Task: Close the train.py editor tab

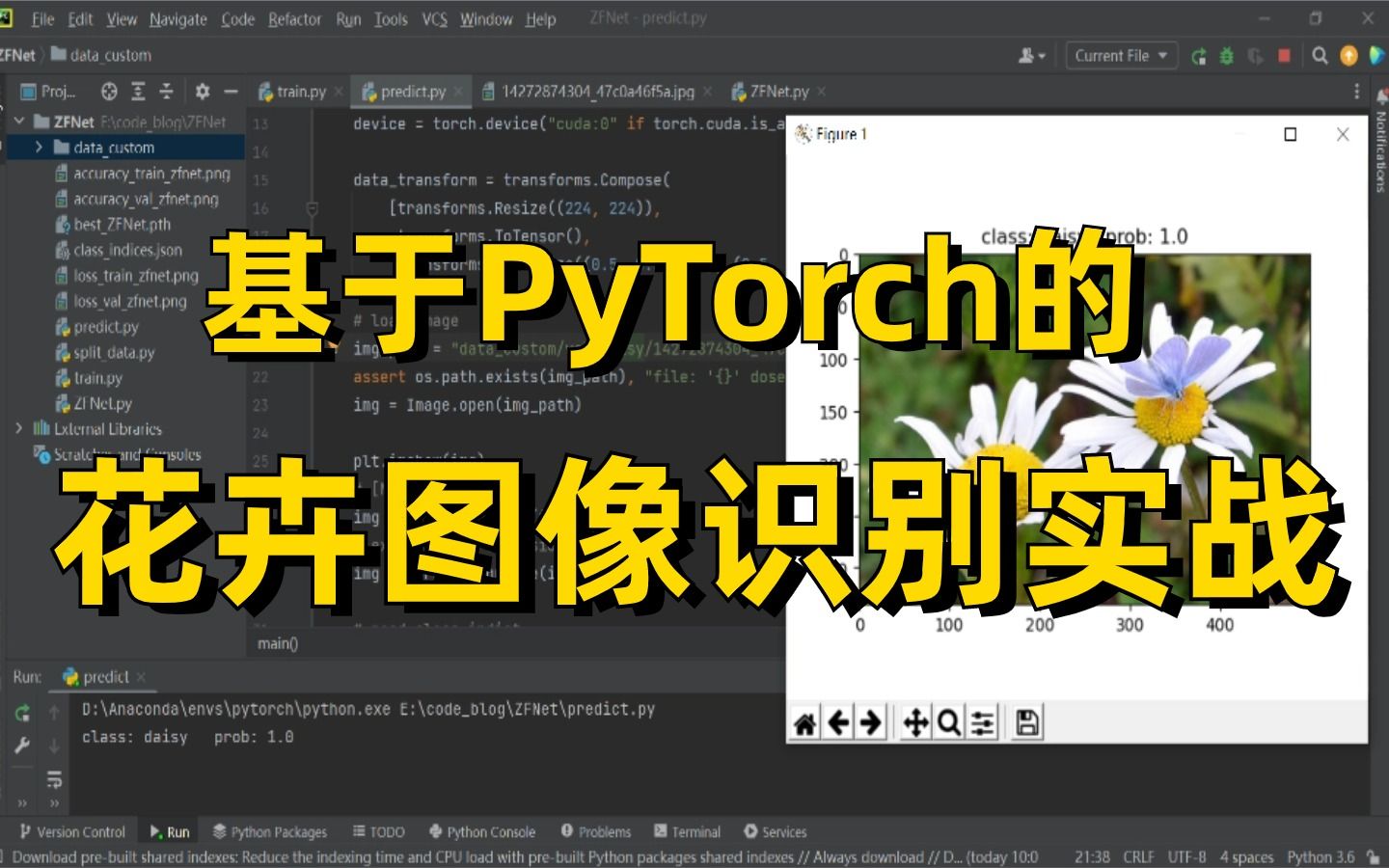Action: 339,92
